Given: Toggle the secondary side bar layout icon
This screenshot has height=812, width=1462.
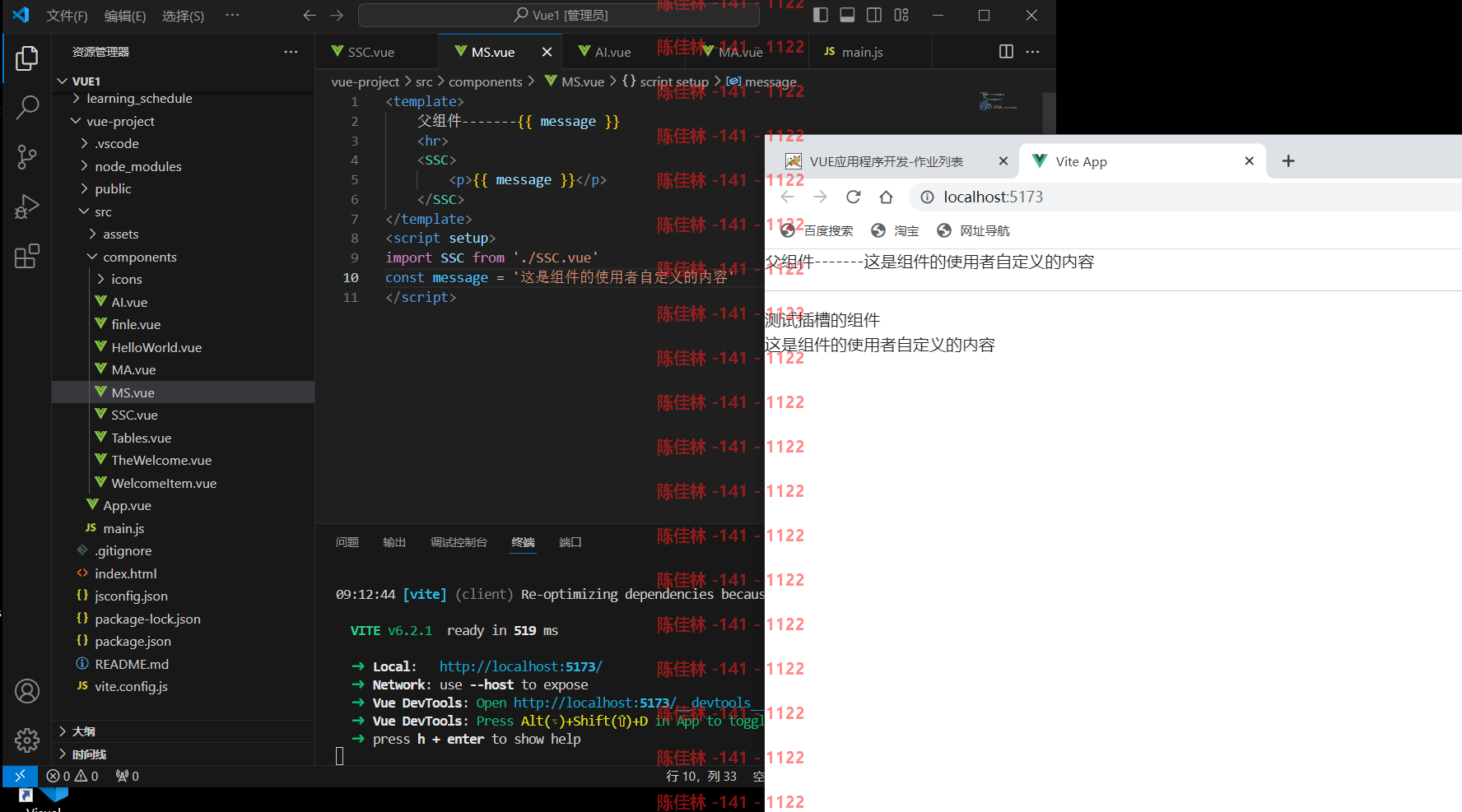Looking at the screenshot, I should pos(874,15).
